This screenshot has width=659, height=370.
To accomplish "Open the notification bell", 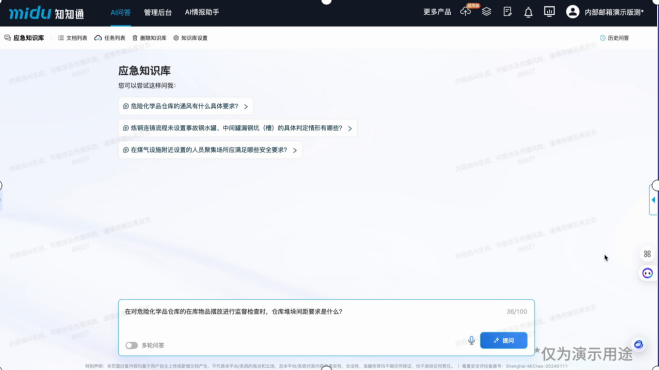I will 528,12.
